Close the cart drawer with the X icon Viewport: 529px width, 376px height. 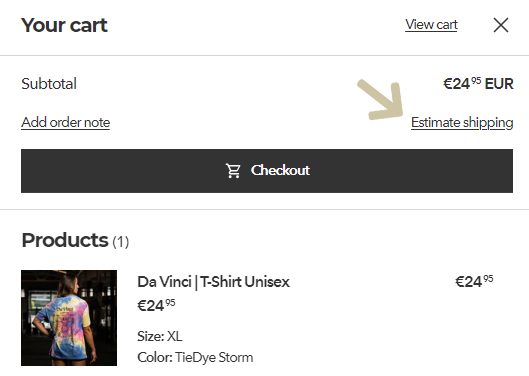click(501, 25)
